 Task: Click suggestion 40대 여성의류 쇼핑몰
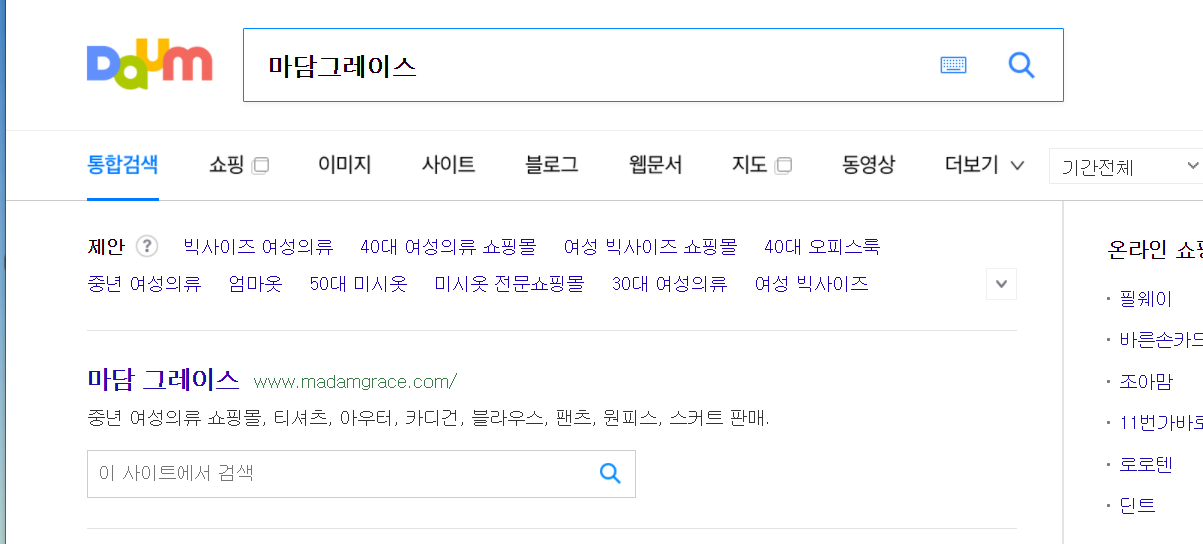coord(448,246)
